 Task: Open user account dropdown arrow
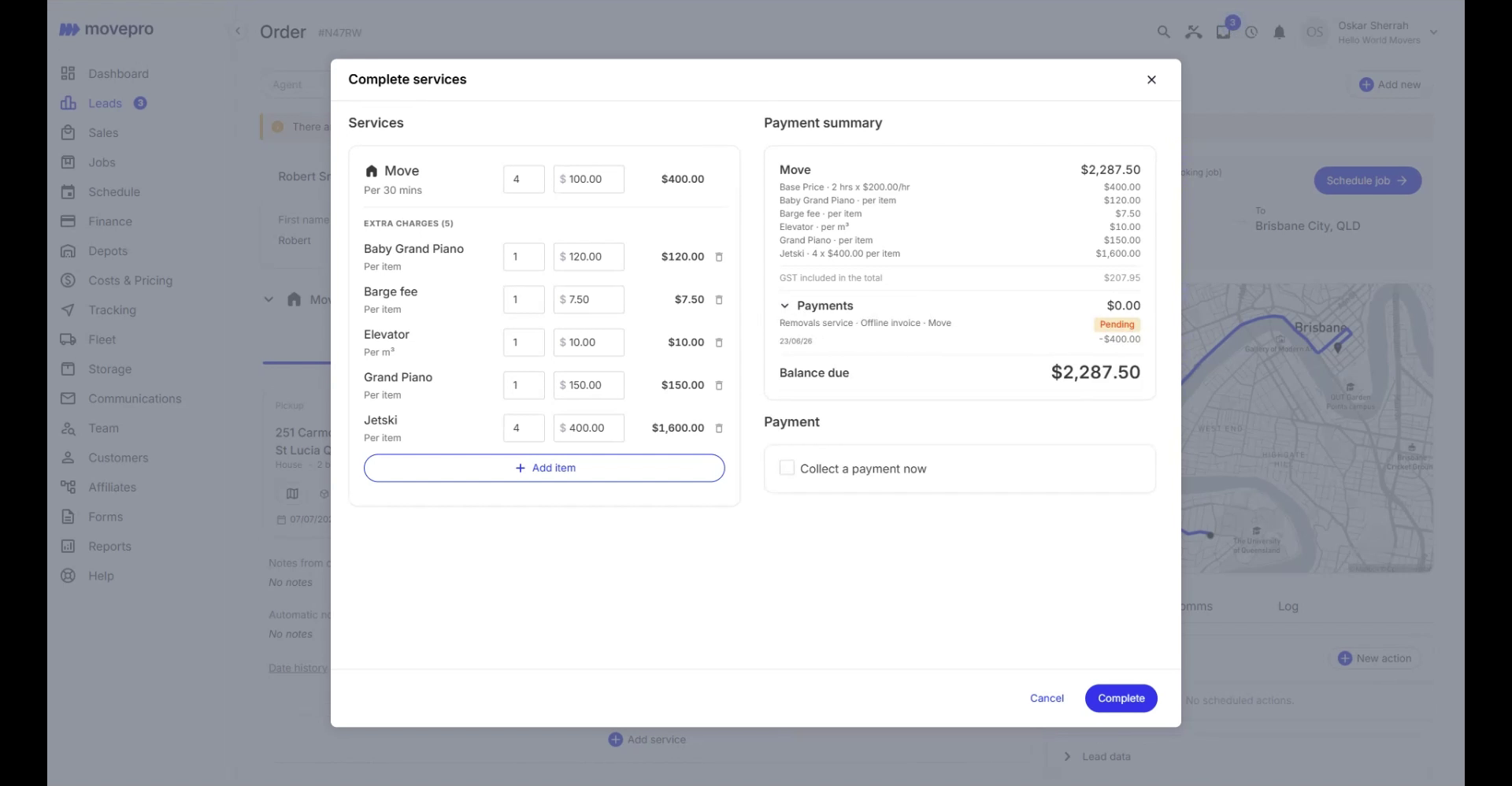pyautogui.click(x=1434, y=32)
